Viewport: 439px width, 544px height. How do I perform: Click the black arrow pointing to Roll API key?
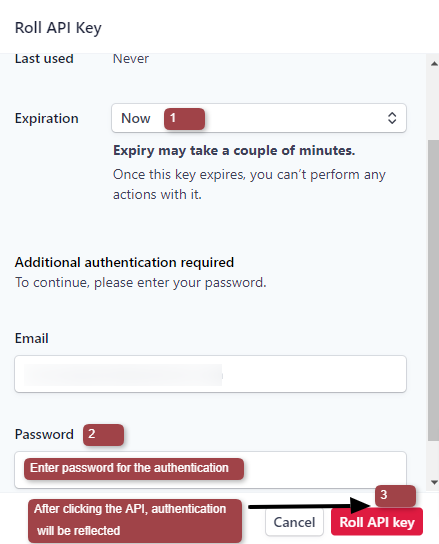(309, 505)
